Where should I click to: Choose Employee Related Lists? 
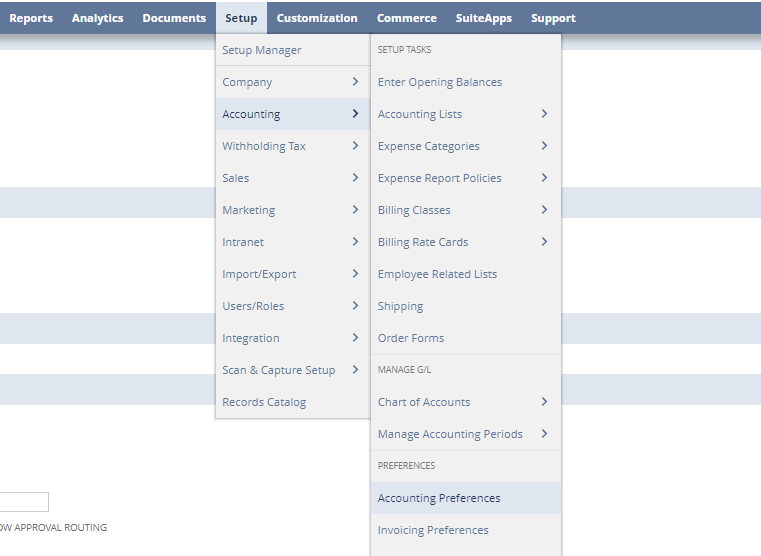(x=466, y=274)
